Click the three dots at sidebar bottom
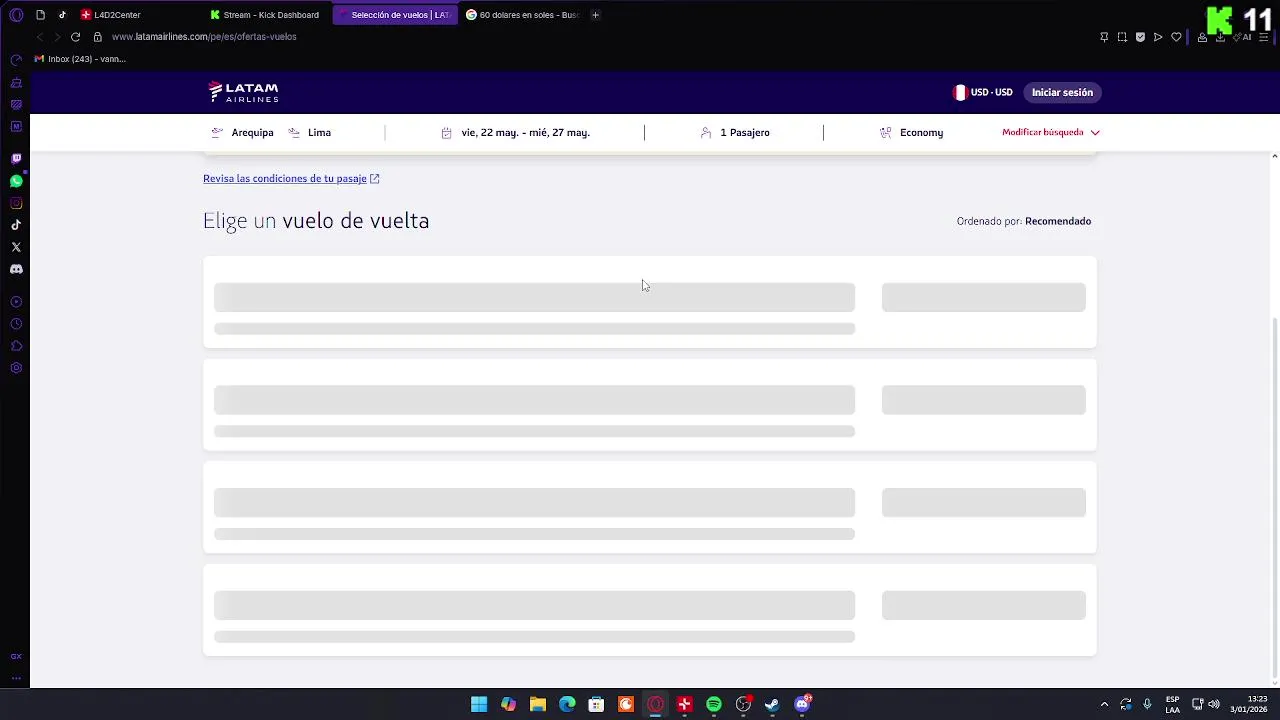 coord(16,678)
